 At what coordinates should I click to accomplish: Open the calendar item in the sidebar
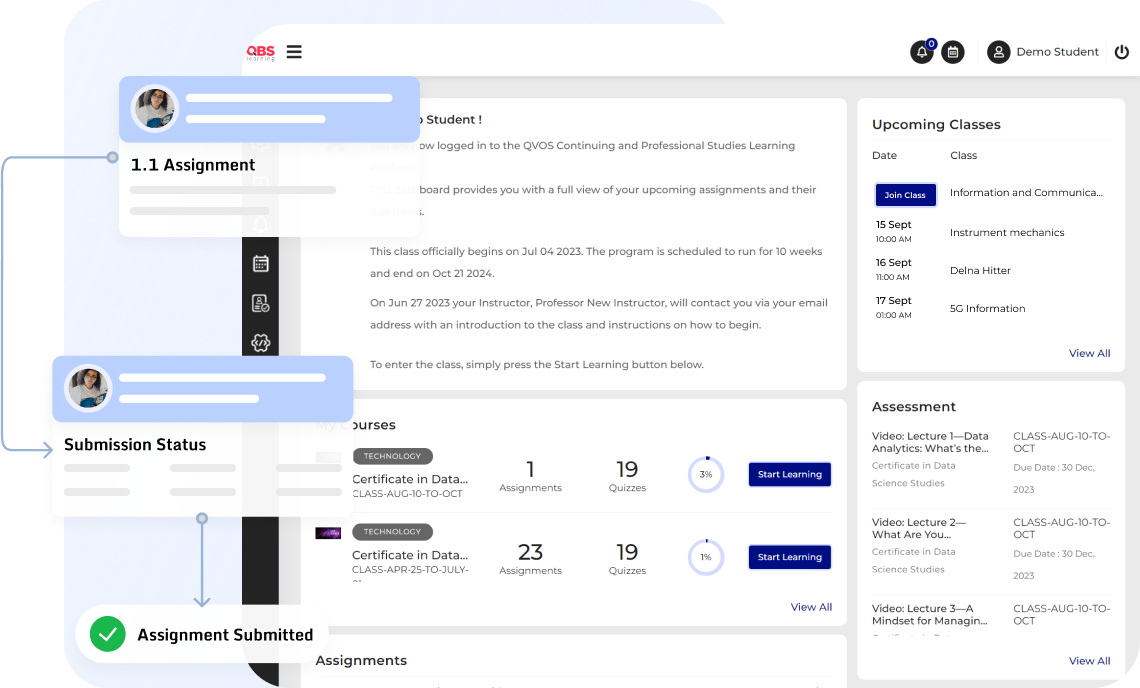pyautogui.click(x=261, y=264)
